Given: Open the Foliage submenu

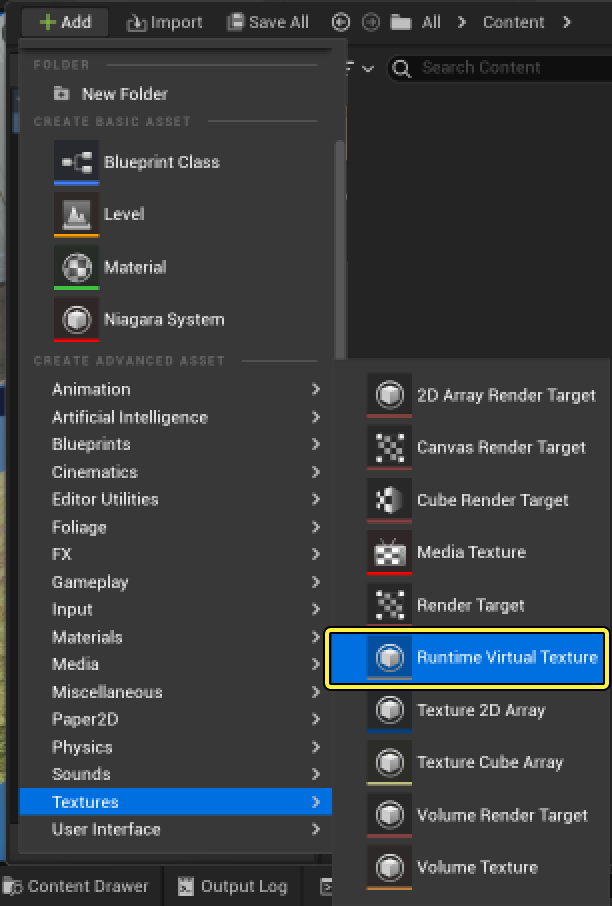Looking at the screenshot, I should [x=175, y=527].
